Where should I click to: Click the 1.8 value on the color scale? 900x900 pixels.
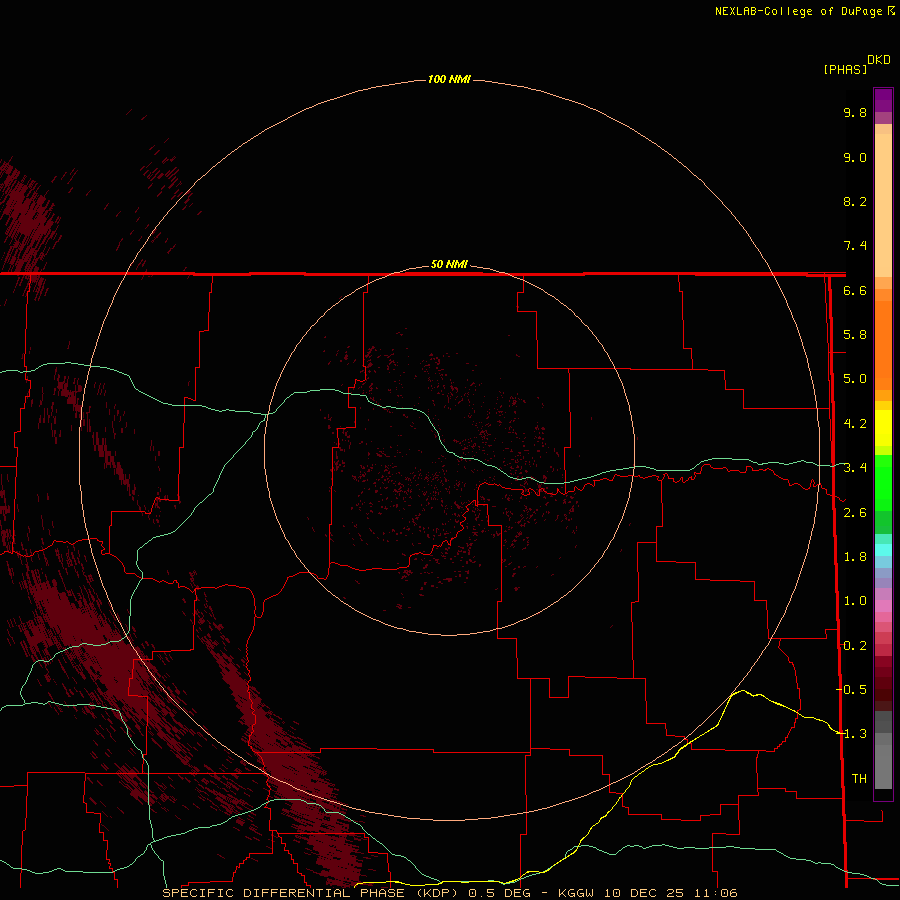click(855, 557)
